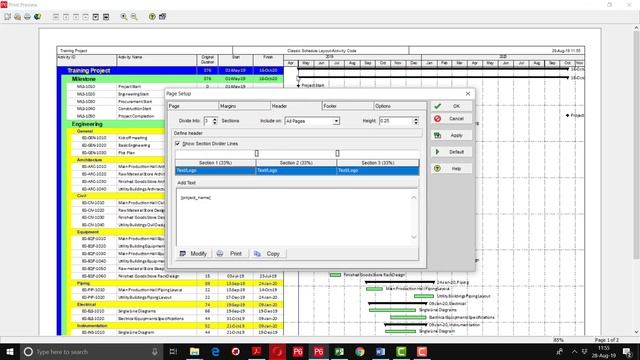Select Section 2 Text/Logo cell
640x360 pixels.
click(x=296, y=170)
